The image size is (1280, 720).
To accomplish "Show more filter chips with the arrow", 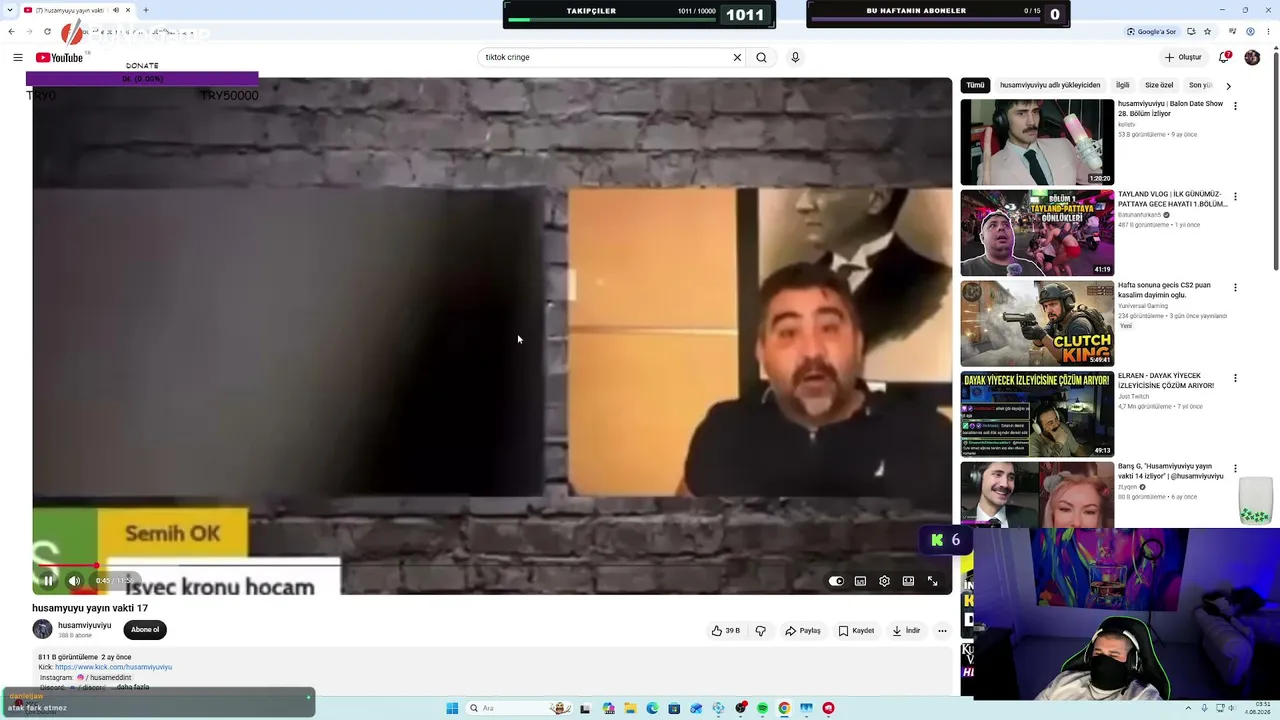I will (x=1228, y=86).
